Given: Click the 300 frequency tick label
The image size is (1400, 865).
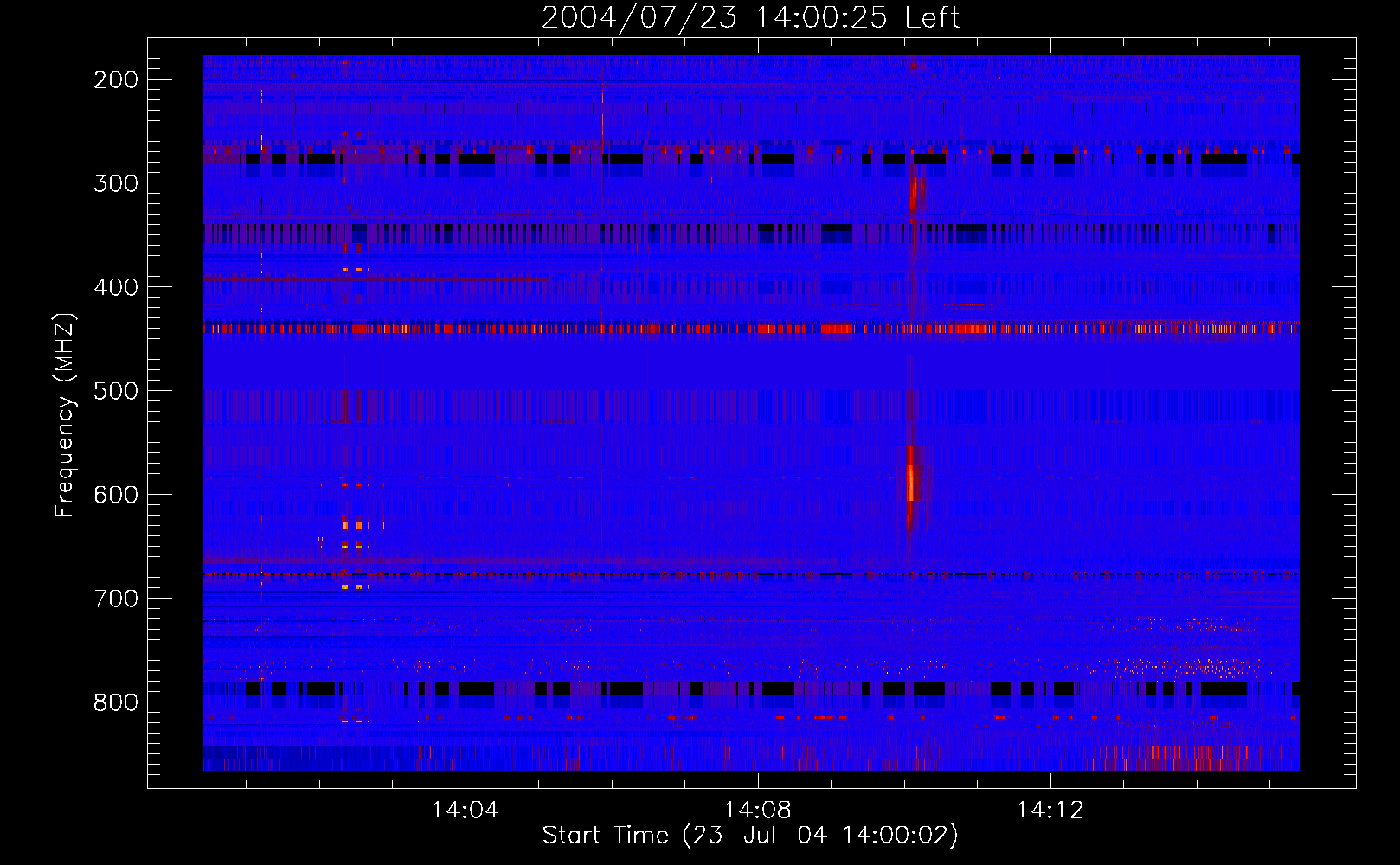Looking at the screenshot, I should 116,183.
